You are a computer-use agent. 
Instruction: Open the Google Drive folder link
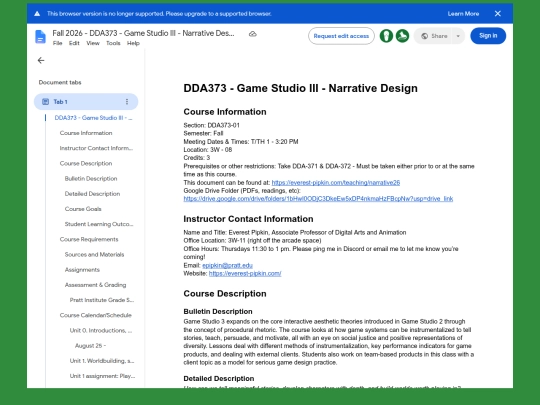pos(318,199)
